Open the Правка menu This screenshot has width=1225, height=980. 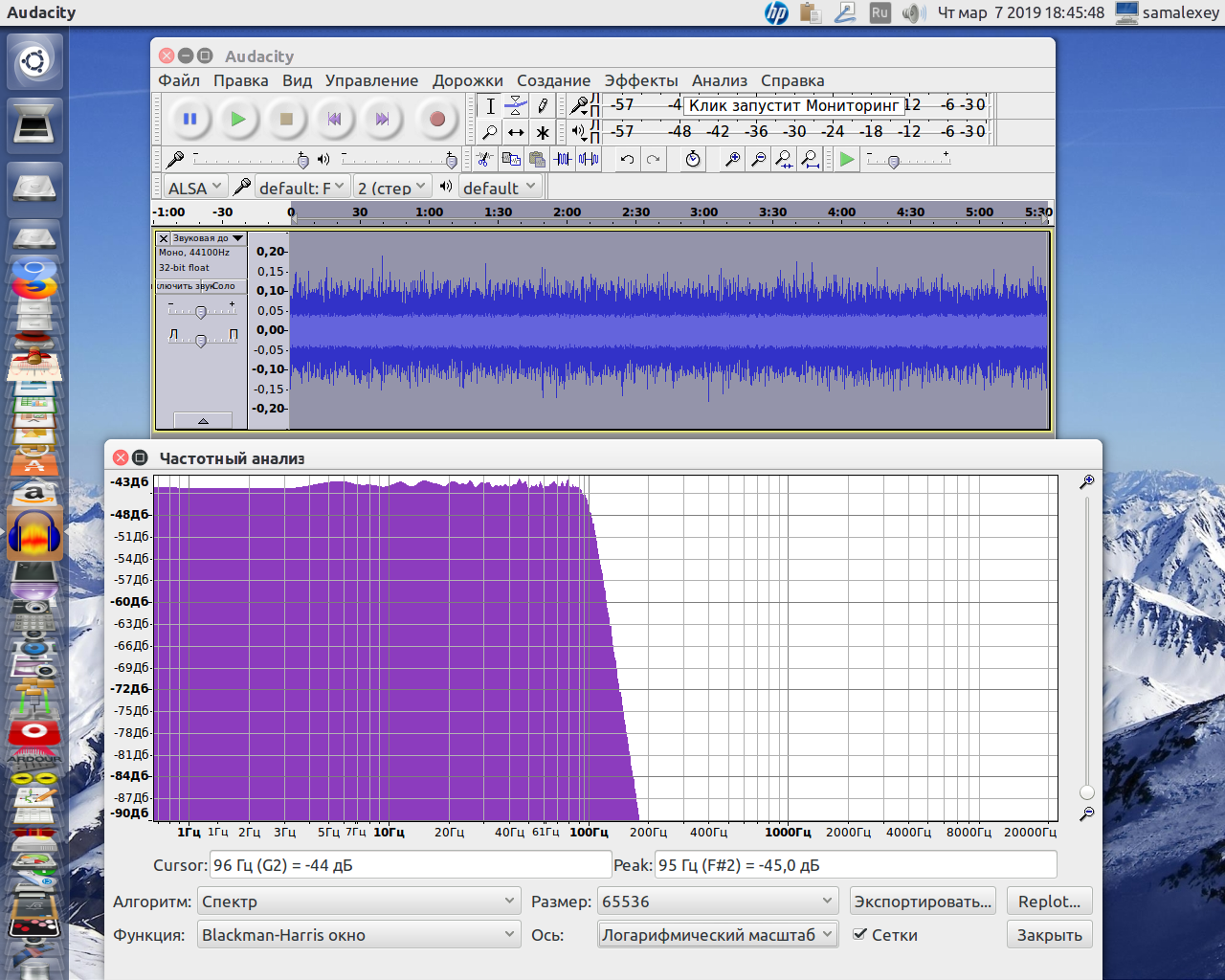(x=241, y=80)
